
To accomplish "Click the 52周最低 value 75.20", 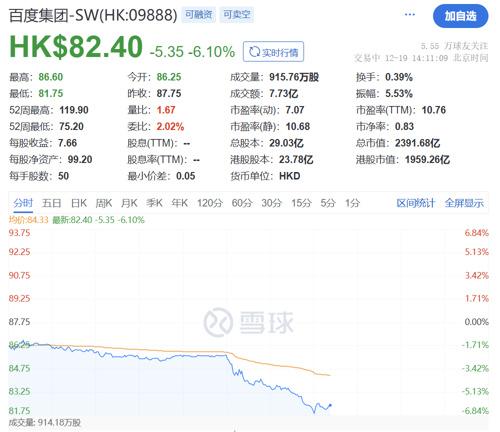I will pyautogui.click(x=71, y=126).
